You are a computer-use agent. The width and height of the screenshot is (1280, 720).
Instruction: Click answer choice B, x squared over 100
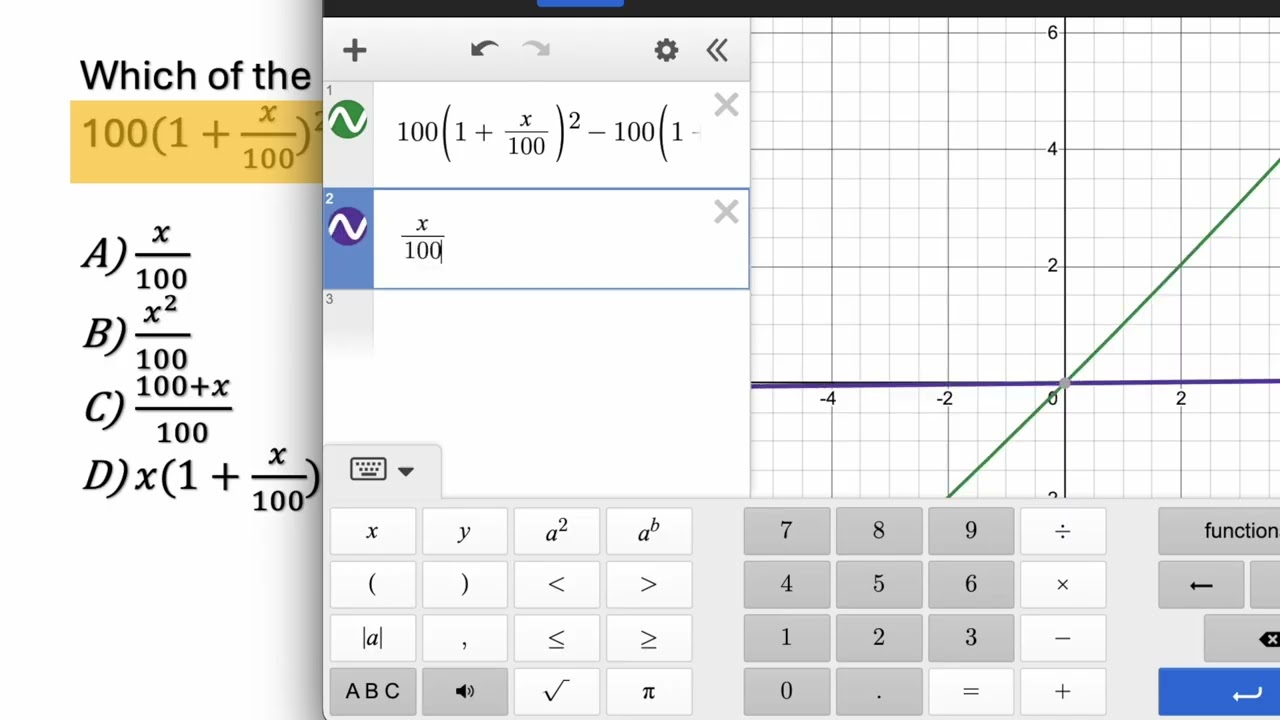(136, 333)
